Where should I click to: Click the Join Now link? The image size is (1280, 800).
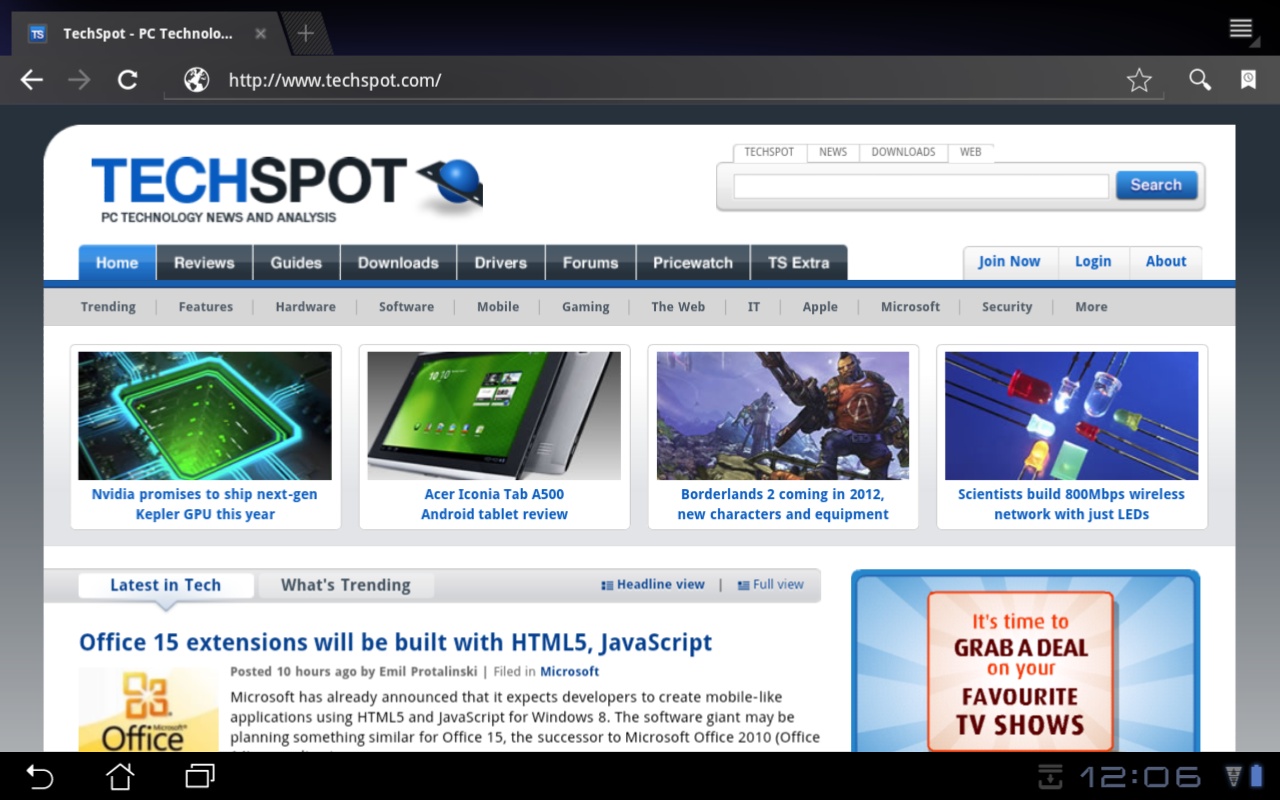(x=1009, y=262)
